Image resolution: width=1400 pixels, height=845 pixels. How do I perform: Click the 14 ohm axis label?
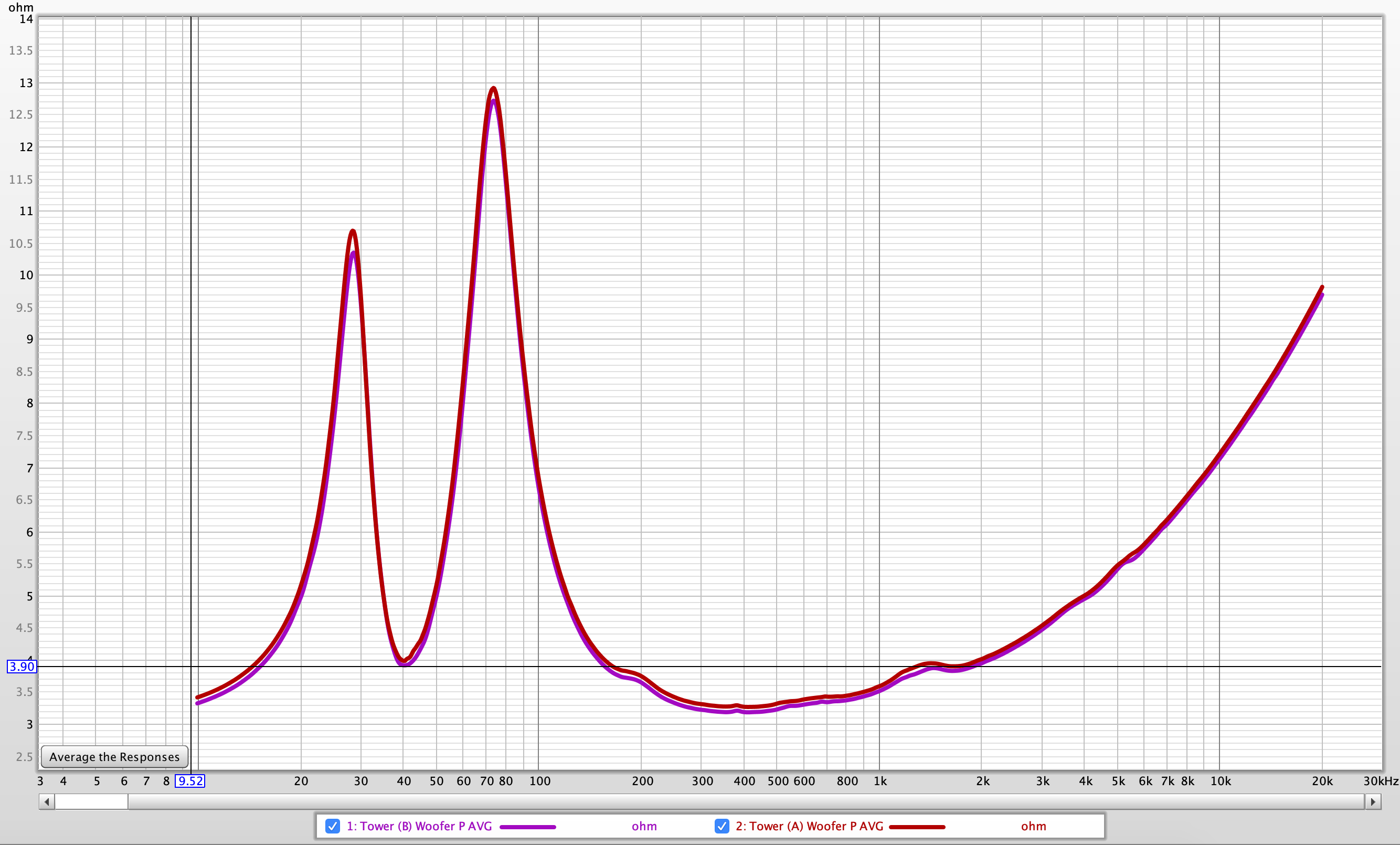(26, 19)
